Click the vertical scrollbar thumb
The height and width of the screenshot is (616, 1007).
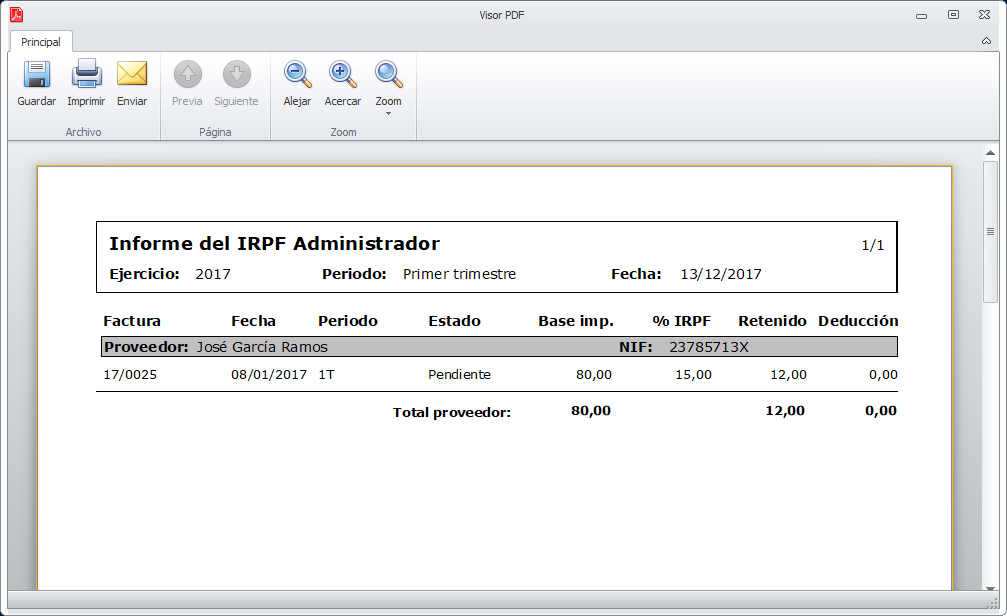[990, 232]
